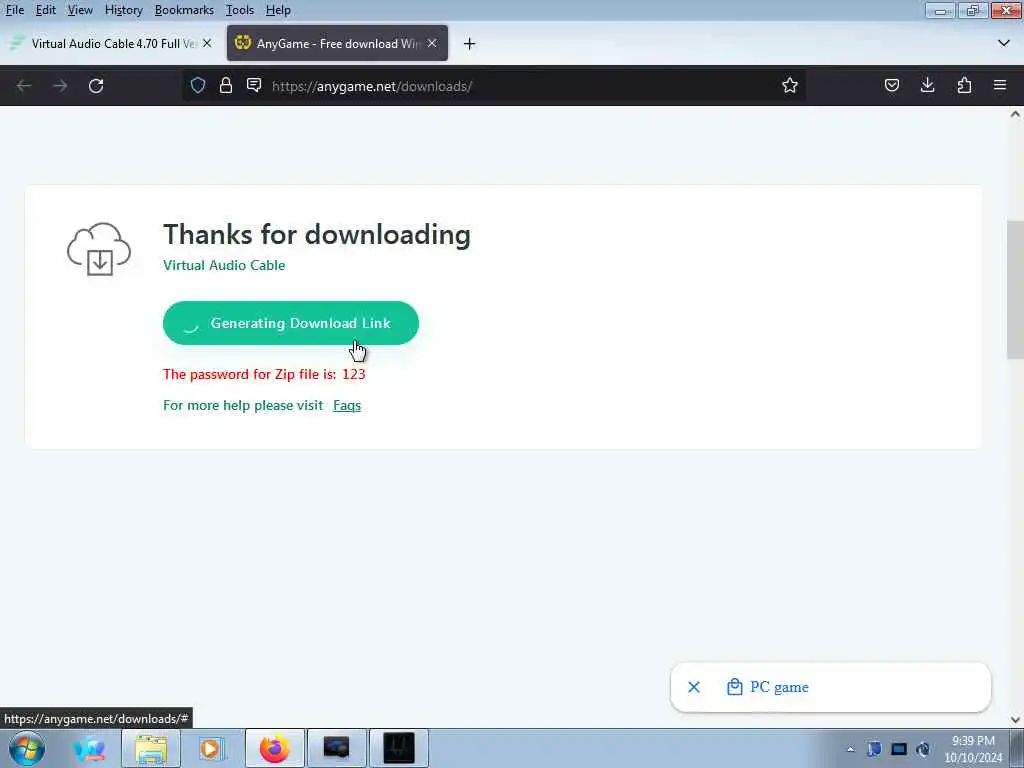This screenshot has height=768, width=1024.
Task: Click the network monitor tray icon
Action: pyautogui.click(x=899, y=749)
